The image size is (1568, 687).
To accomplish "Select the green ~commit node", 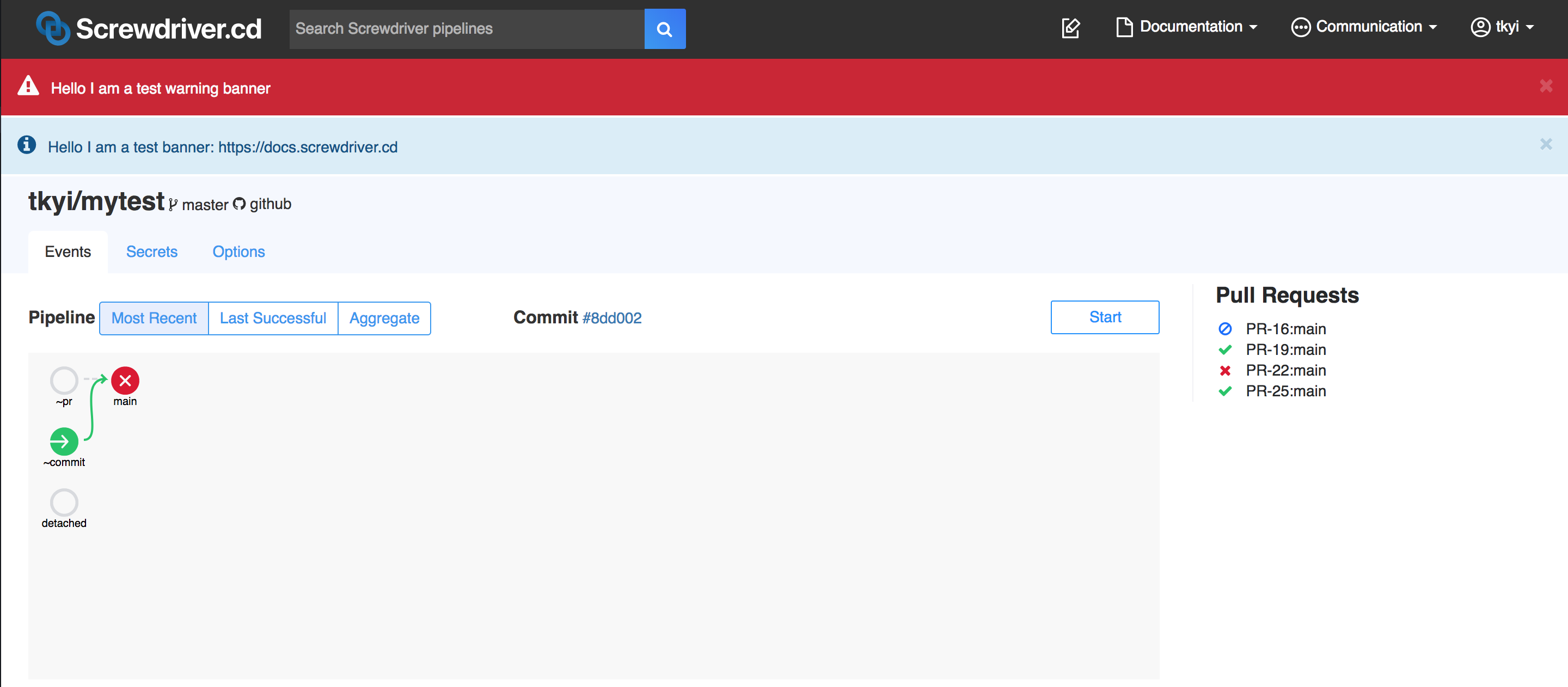I will tap(64, 442).
